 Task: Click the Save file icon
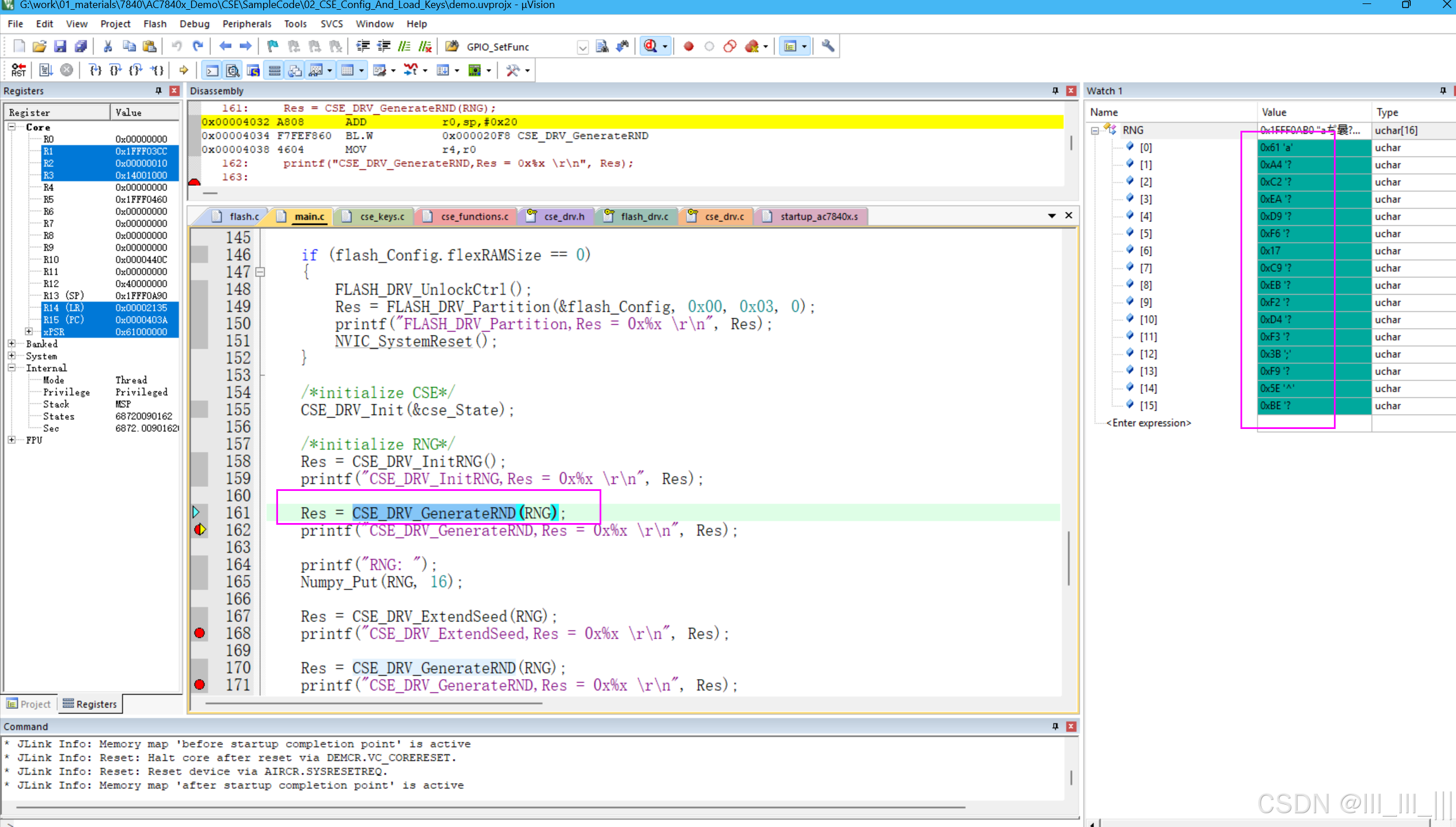click(x=60, y=46)
